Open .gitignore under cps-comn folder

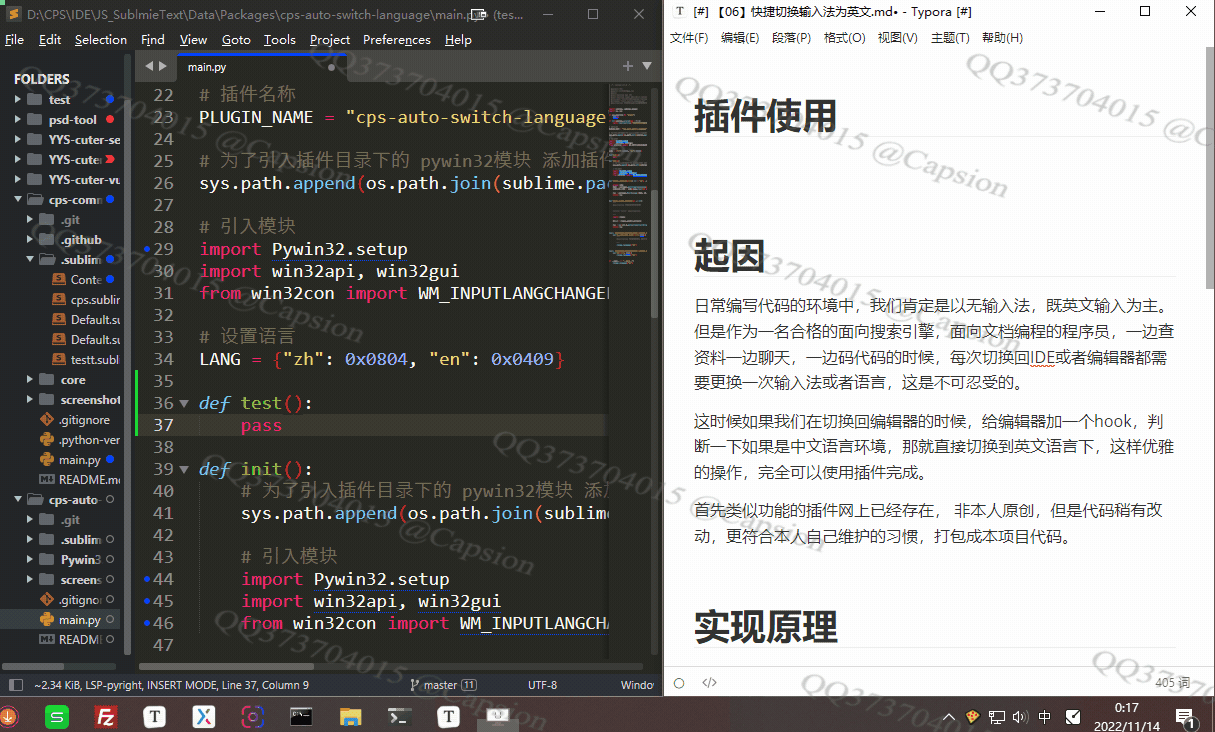[78, 420]
